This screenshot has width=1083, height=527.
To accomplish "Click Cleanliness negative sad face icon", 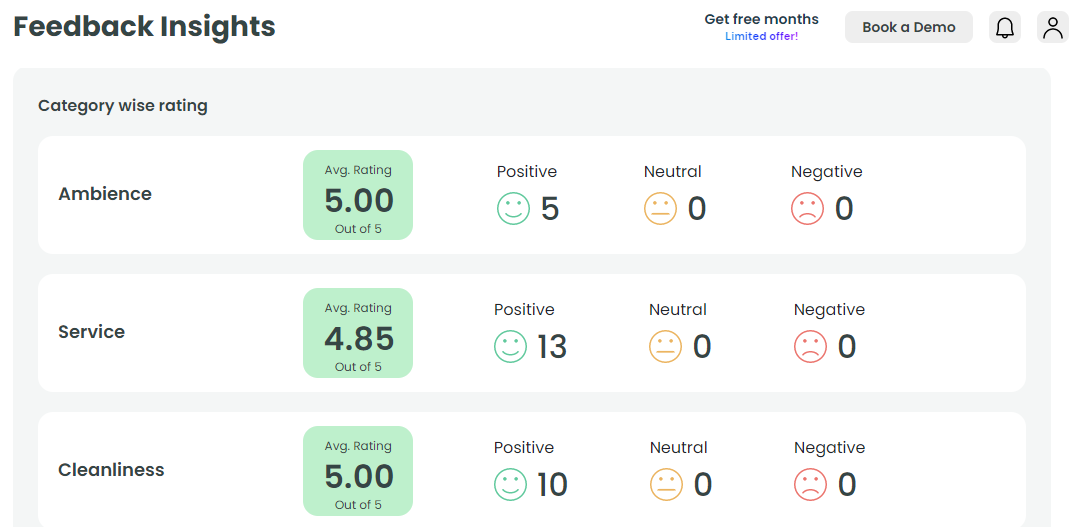I will [810, 485].
